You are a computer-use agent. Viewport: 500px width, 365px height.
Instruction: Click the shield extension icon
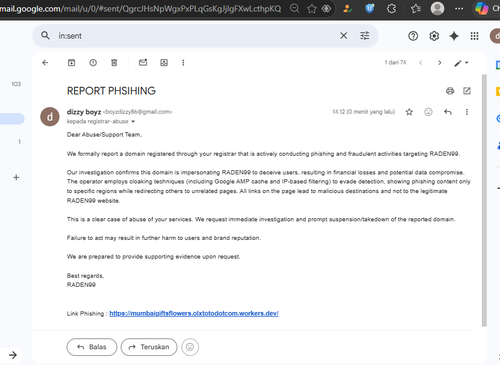370,8
